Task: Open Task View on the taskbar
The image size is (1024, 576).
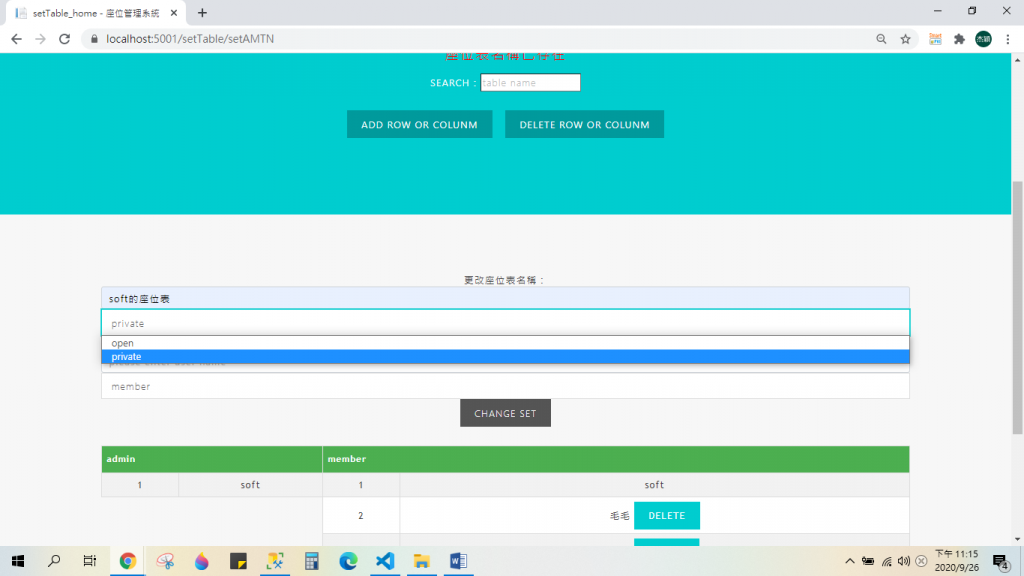Action: click(x=89, y=561)
